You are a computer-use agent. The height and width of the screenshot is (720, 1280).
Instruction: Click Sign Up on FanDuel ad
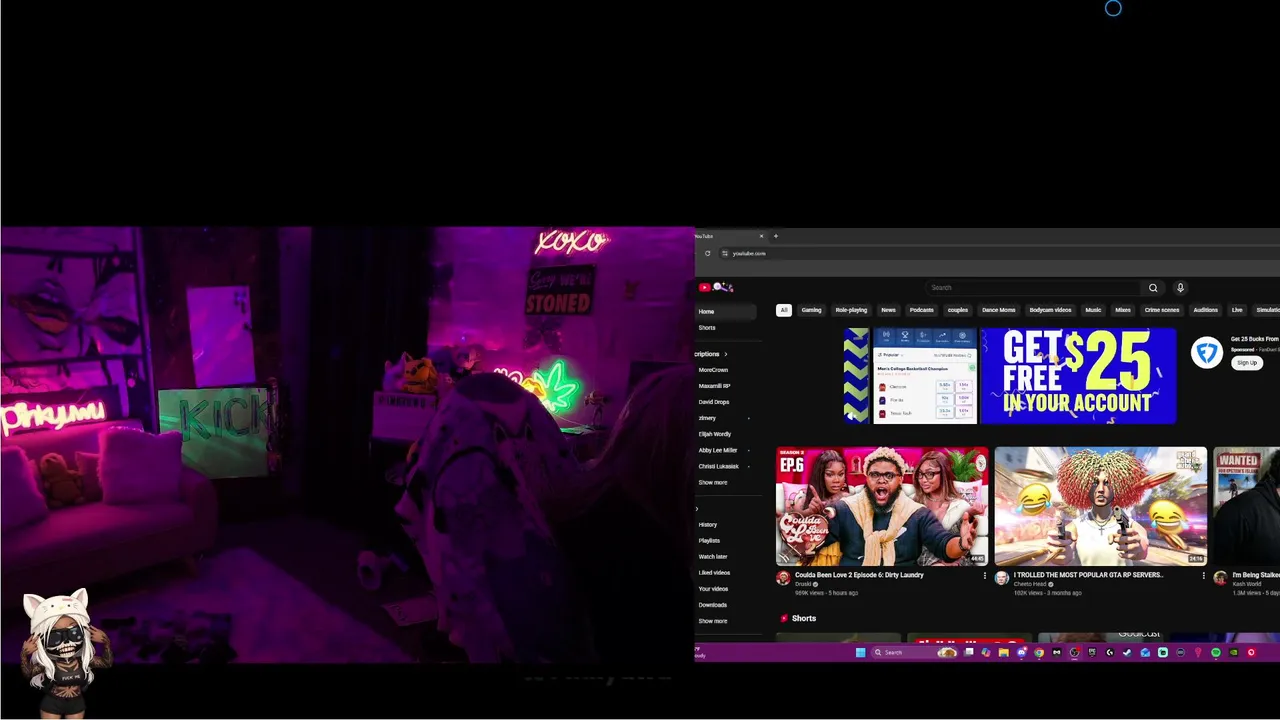click(x=1247, y=362)
